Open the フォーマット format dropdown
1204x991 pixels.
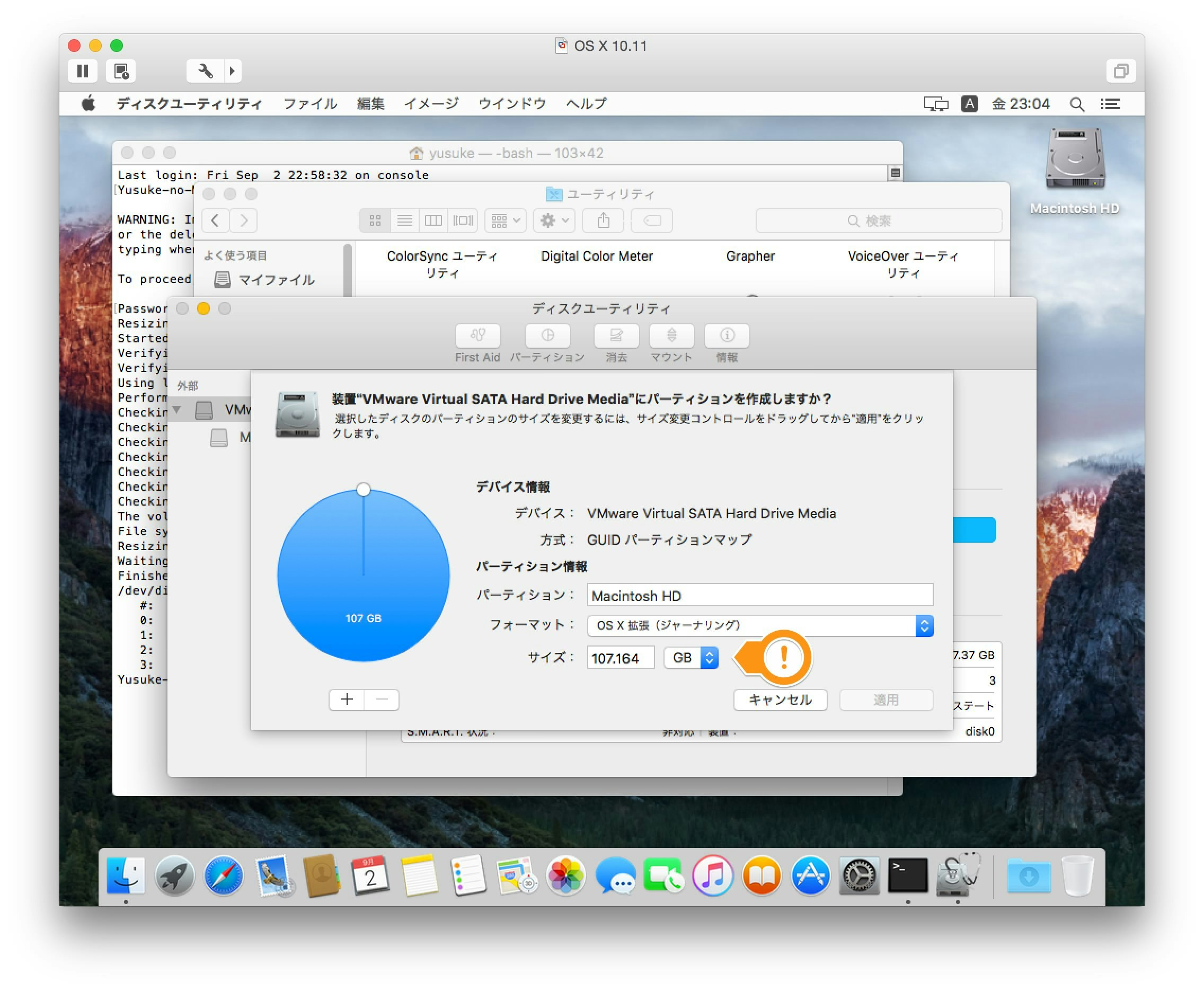(x=759, y=625)
